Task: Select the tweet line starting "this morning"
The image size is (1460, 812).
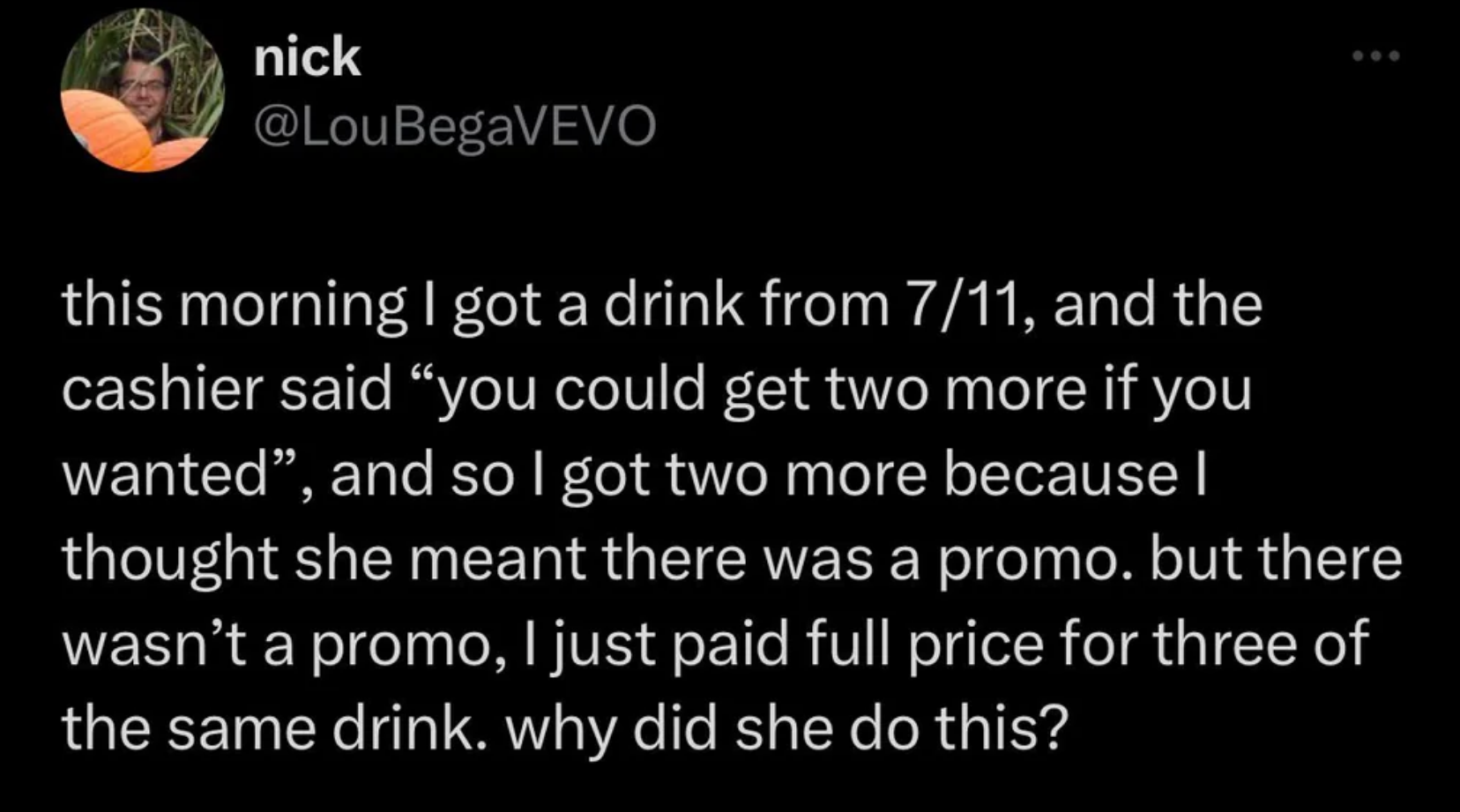Action: click(662, 305)
